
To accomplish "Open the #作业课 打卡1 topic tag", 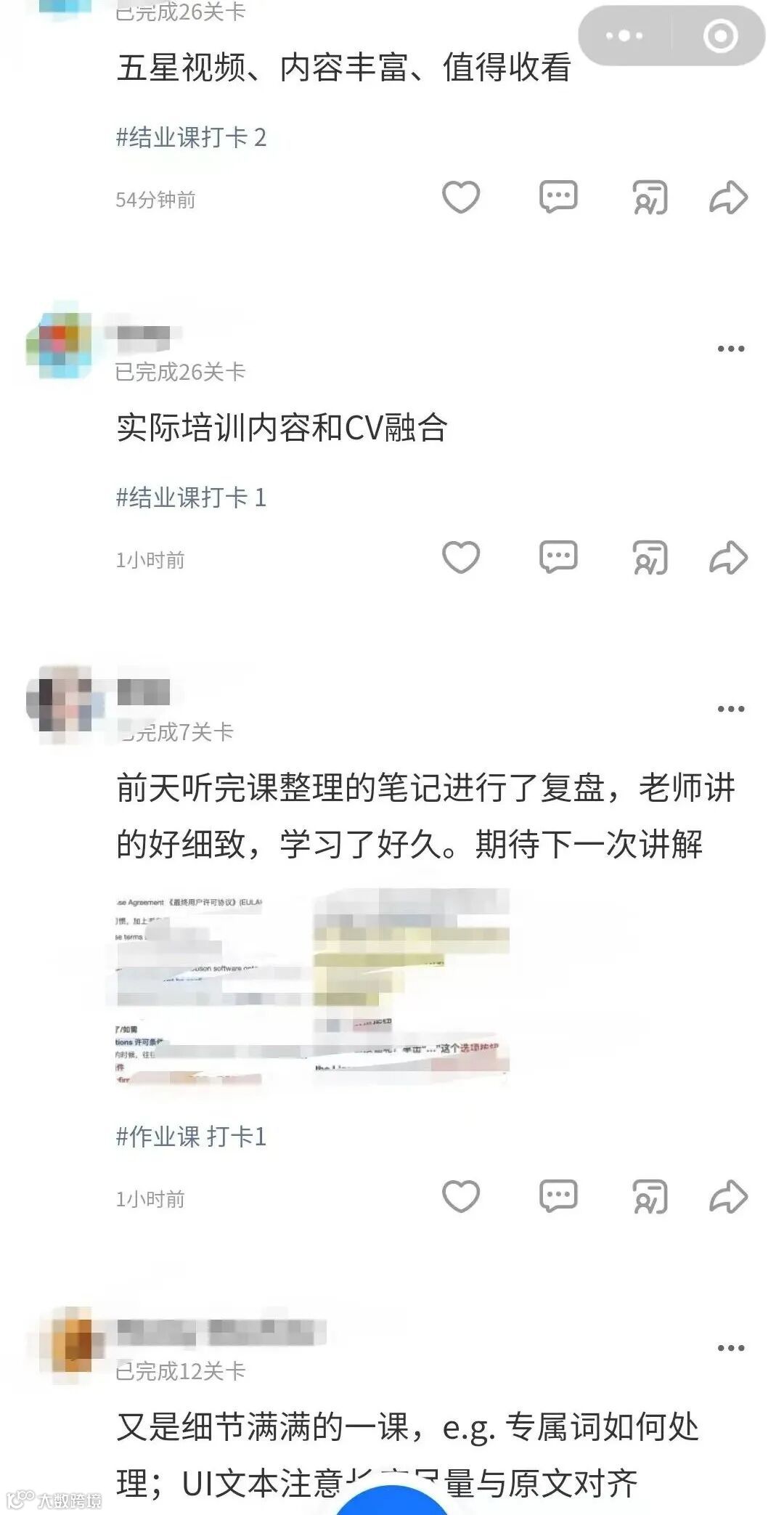I will pyautogui.click(x=191, y=1137).
